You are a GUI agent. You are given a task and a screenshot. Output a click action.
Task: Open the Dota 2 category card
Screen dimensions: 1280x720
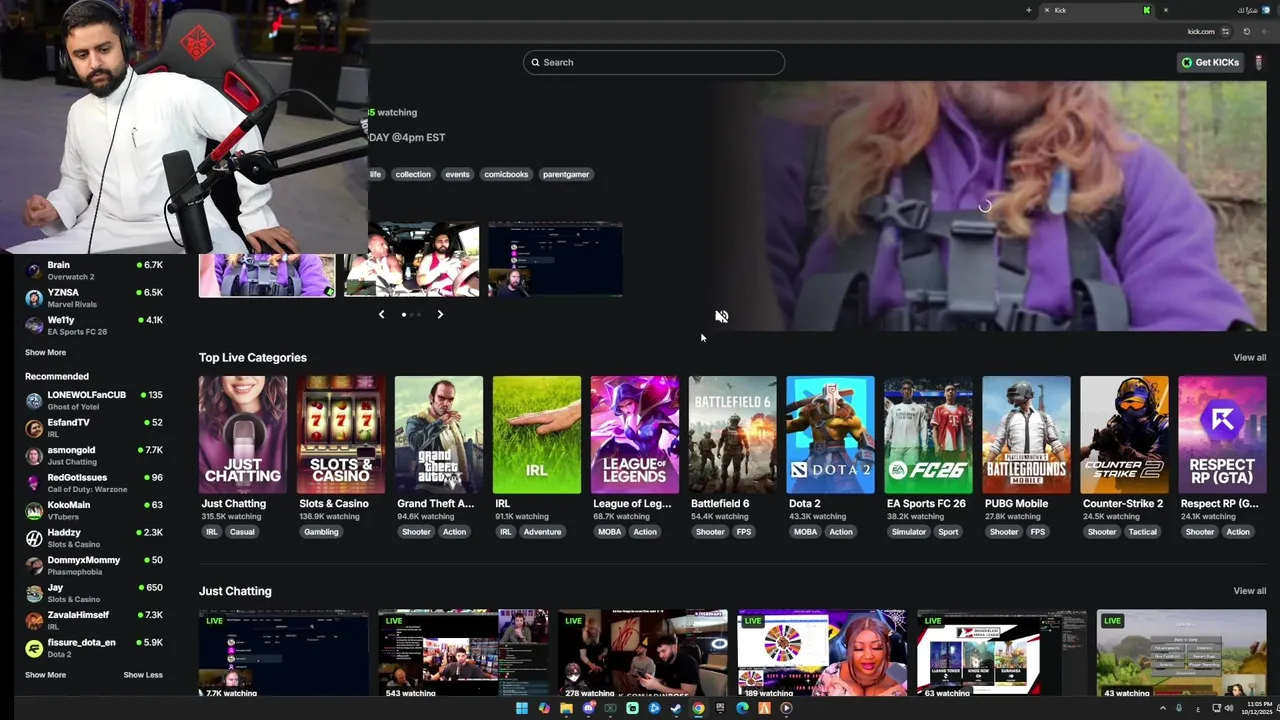point(831,435)
